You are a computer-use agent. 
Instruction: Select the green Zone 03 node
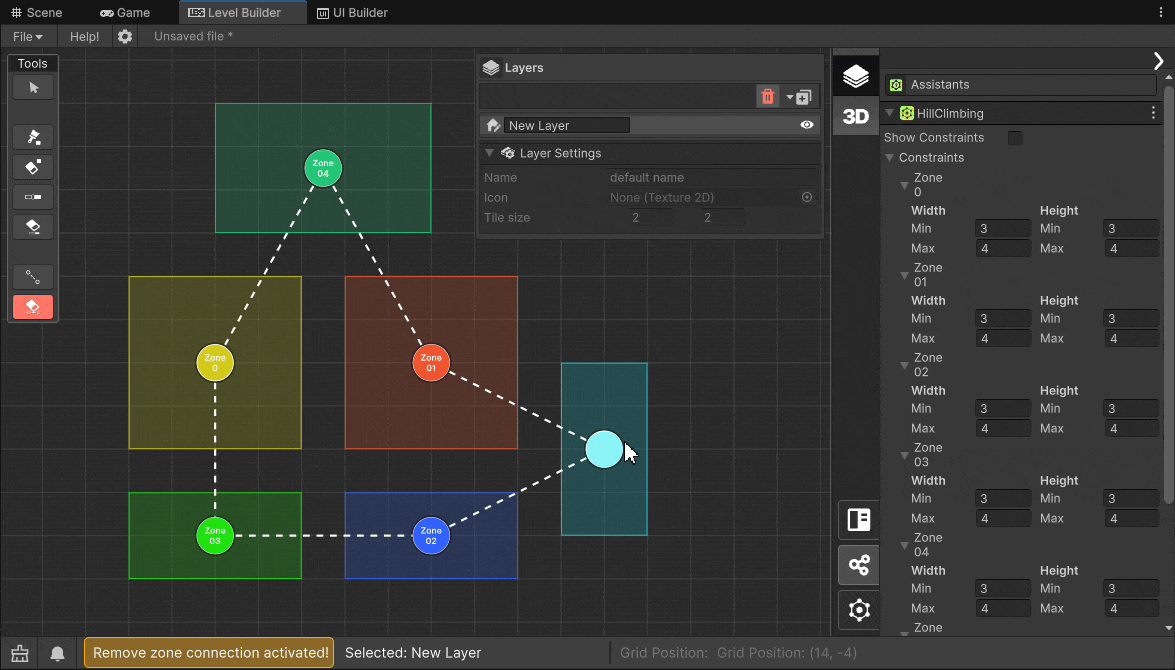tap(215, 536)
